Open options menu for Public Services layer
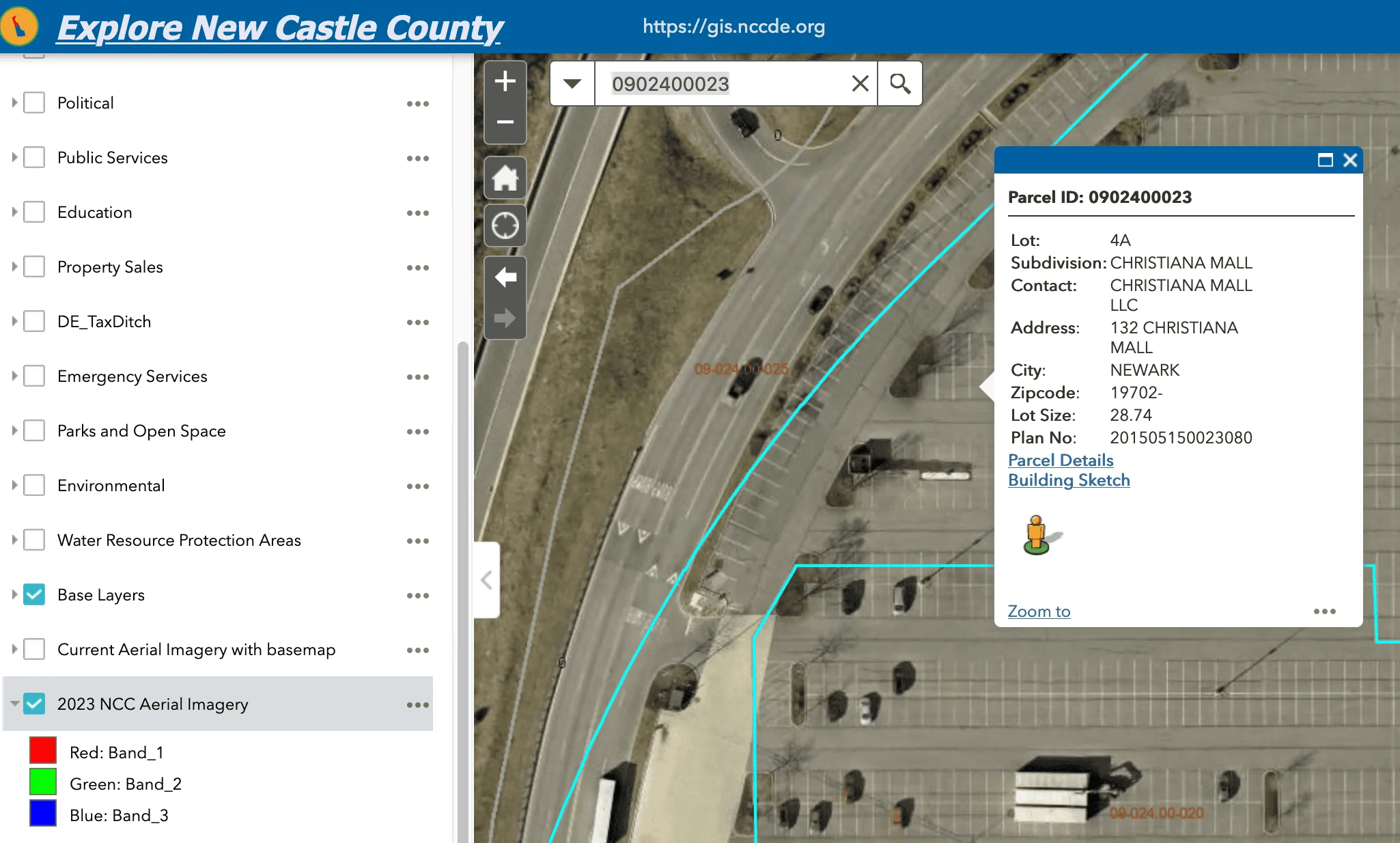Viewport: 1400px width, 843px height. point(418,158)
